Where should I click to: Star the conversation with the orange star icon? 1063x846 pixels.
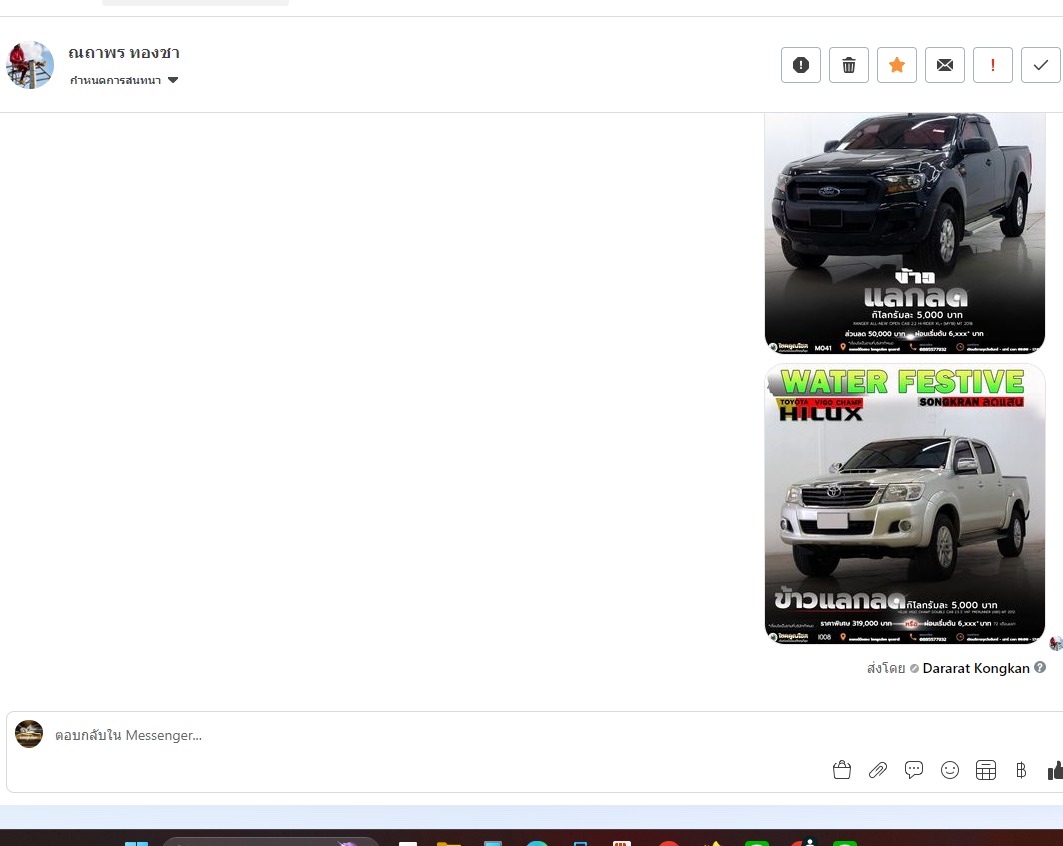click(x=897, y=65)
